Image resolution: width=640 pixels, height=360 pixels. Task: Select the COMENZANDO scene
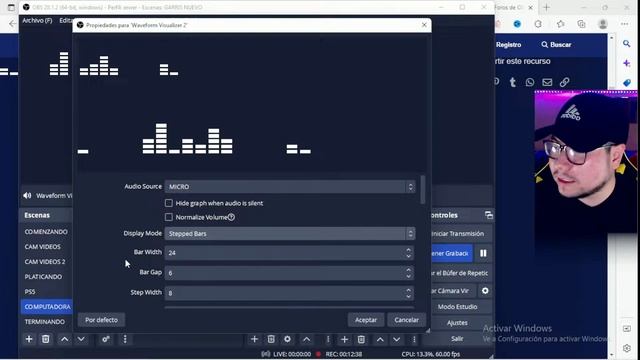(x=46, y=231)
